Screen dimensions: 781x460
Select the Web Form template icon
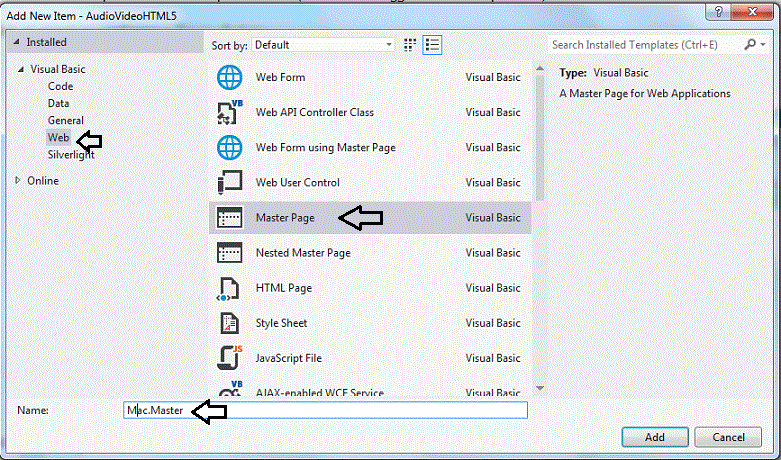(230, 77)
